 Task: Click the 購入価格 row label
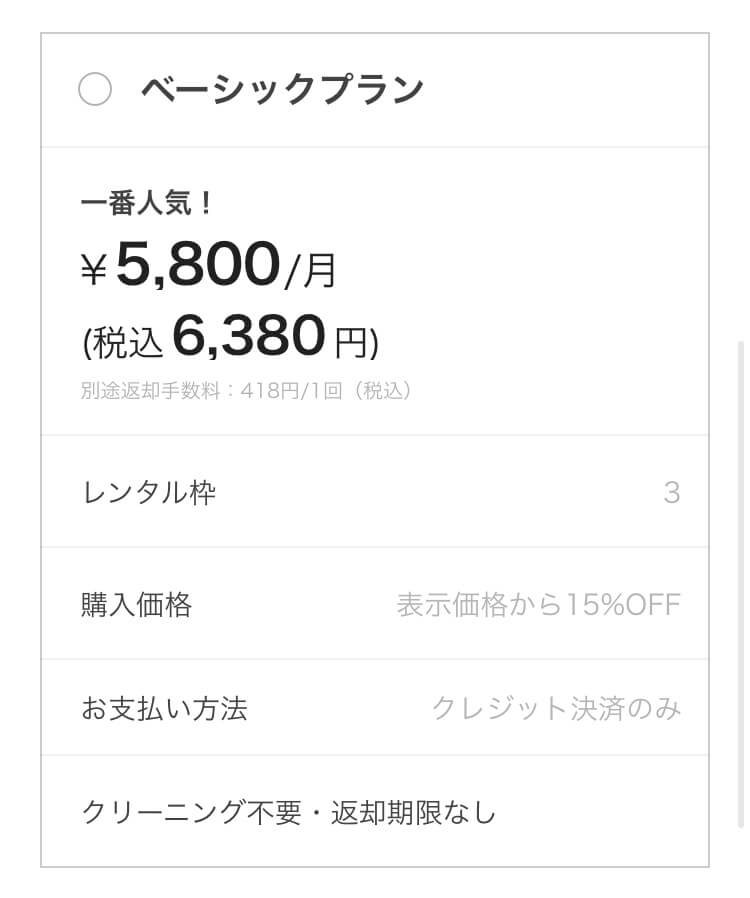pos(136,605)
